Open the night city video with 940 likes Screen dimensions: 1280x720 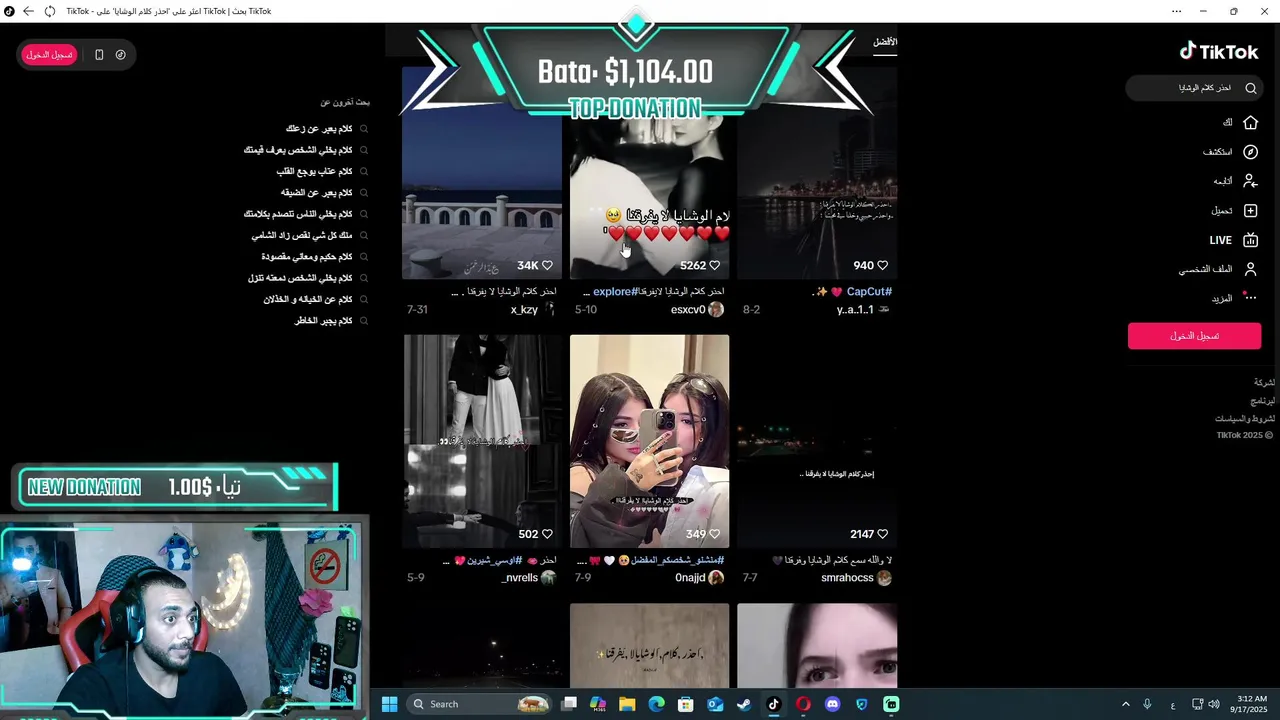(817, 172)
